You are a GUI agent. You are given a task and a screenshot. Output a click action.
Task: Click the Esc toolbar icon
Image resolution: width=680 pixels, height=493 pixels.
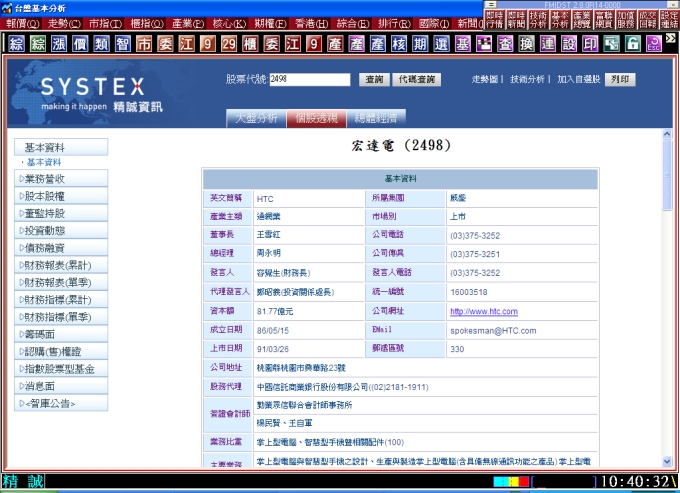[x=654, y=44]
